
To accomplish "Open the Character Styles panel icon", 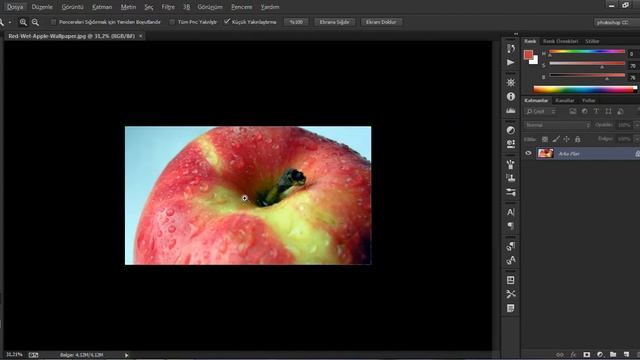I will click(x=511, y=260).
